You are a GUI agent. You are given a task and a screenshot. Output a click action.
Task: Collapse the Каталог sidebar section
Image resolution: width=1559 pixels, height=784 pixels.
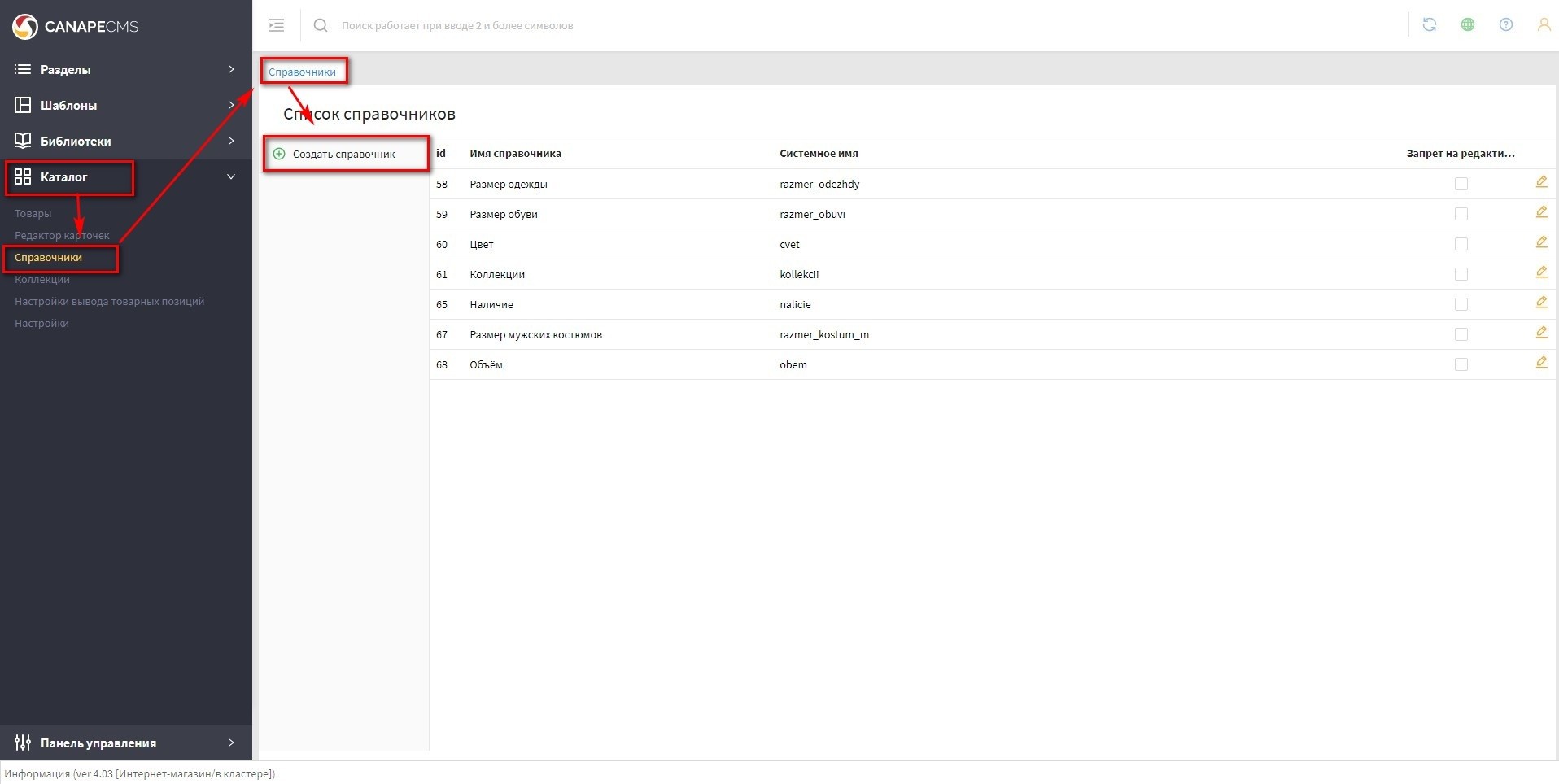coord(230,177)
